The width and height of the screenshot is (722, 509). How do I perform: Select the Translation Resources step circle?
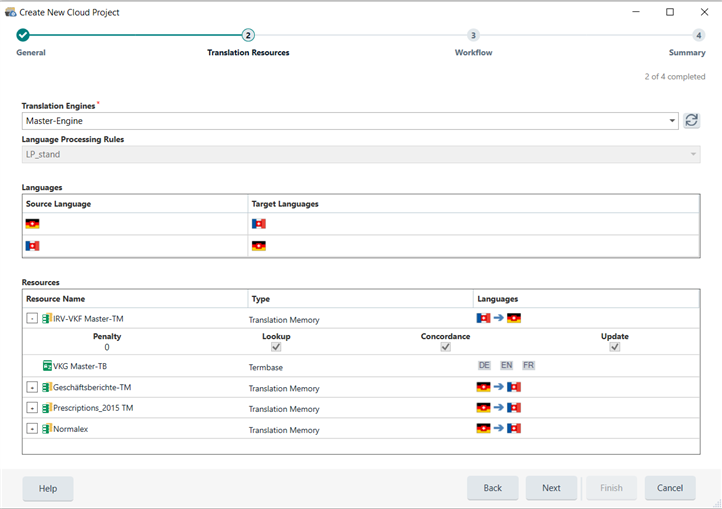click(248, 35)
